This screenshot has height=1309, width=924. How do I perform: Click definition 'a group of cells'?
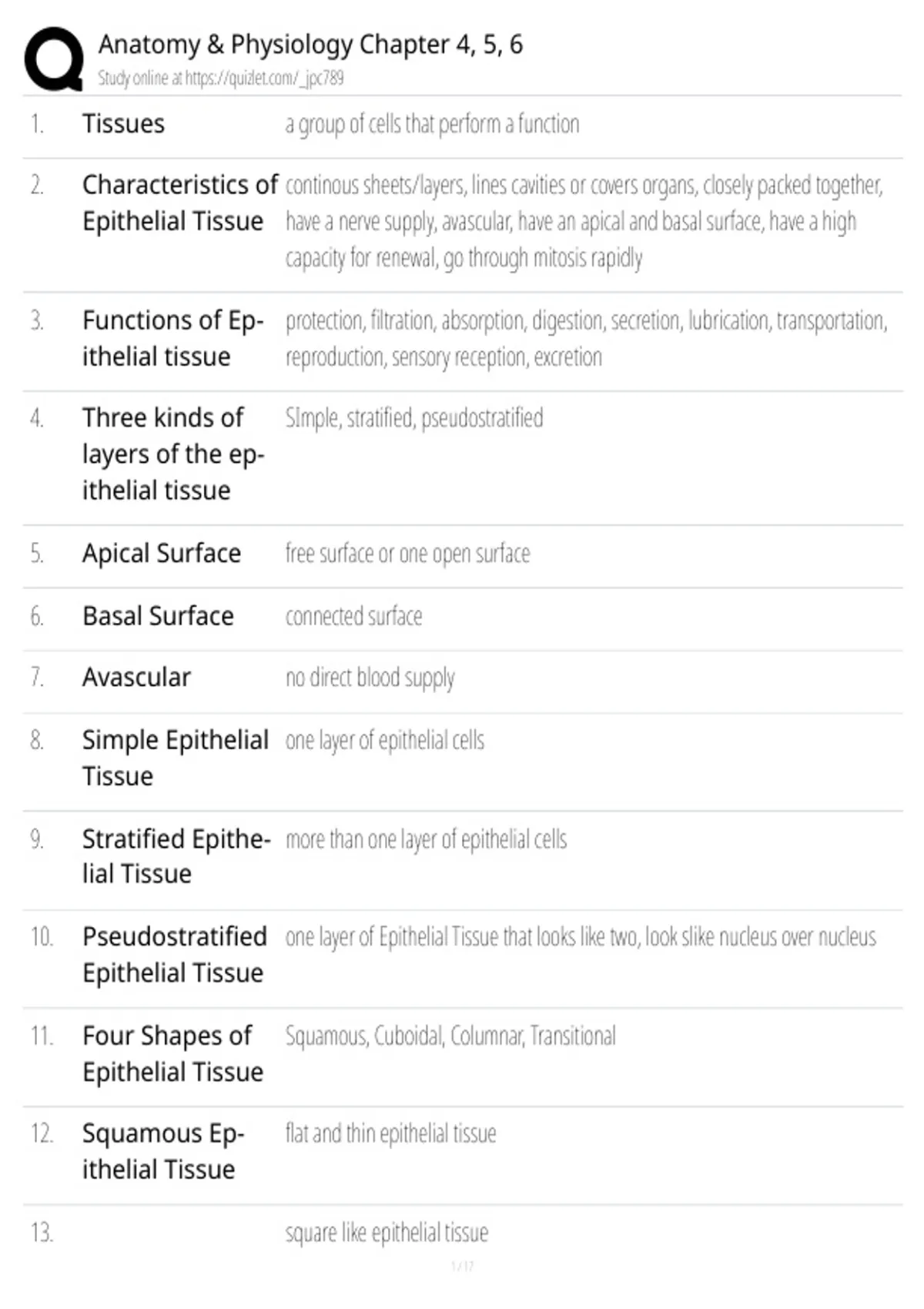432,124
